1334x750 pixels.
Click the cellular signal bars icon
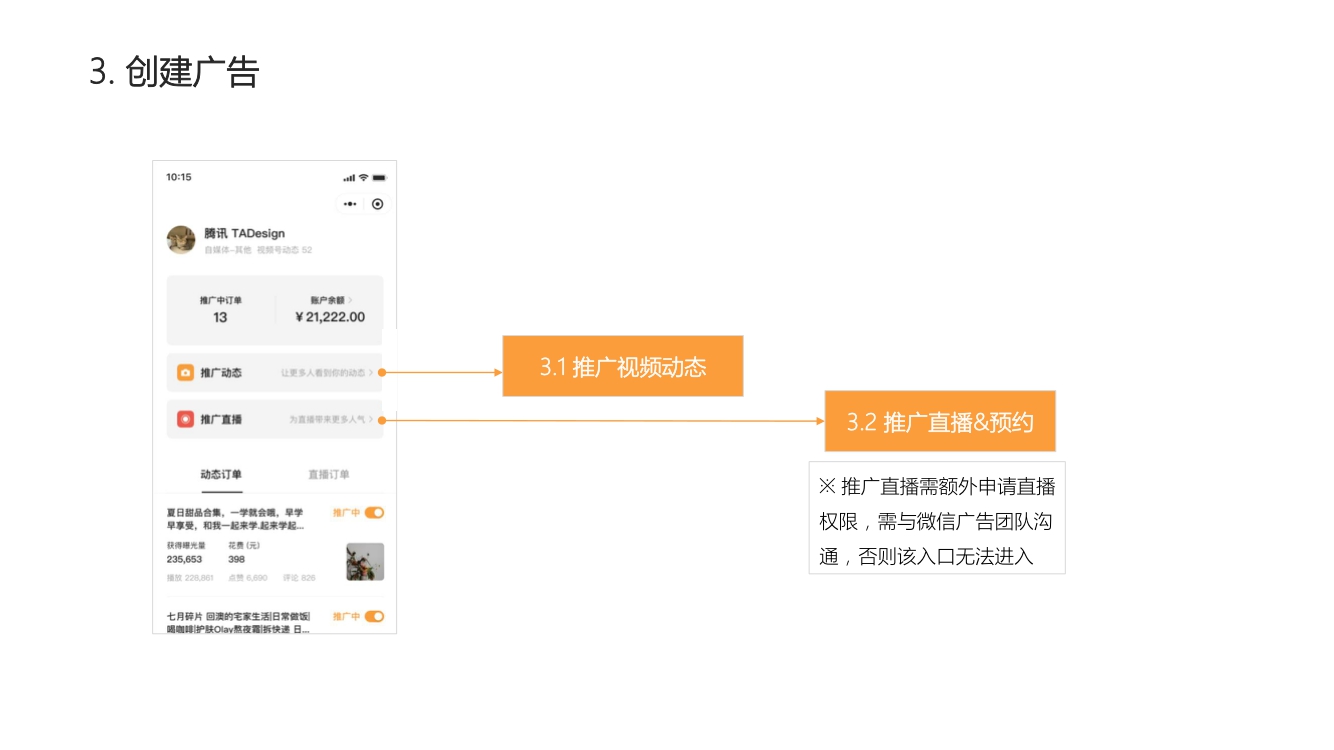pyautogui.click(x=349, y=178)
